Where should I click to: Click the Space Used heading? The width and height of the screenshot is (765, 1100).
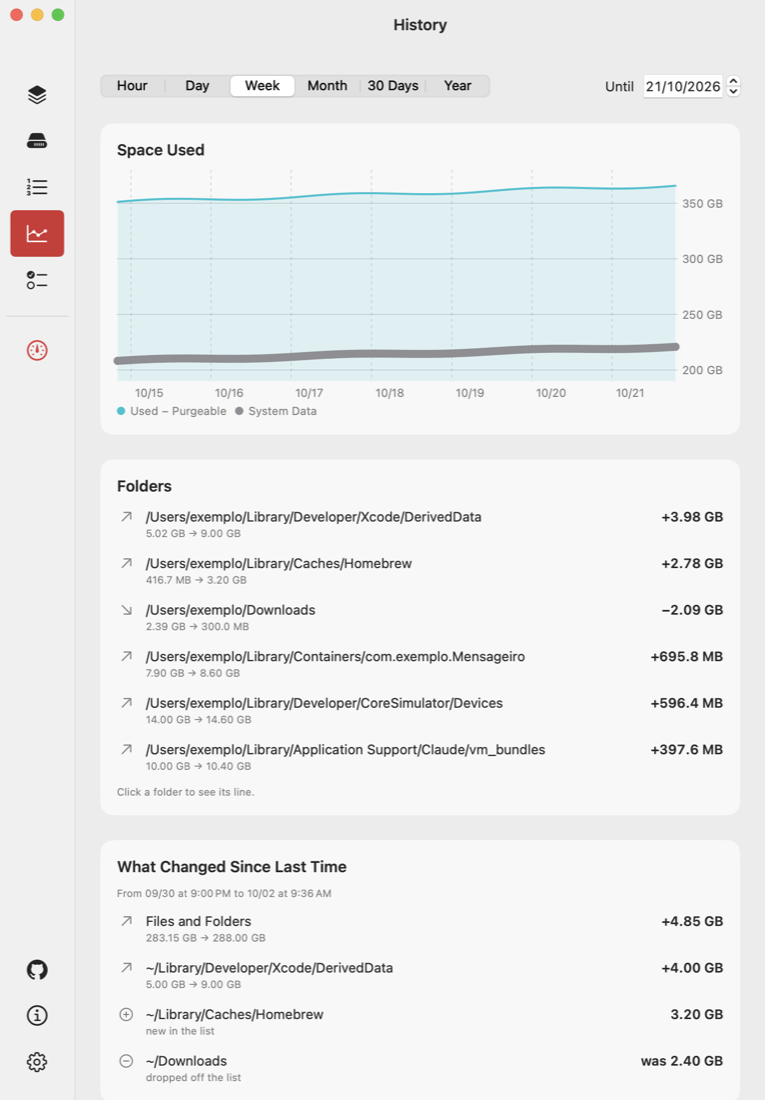click(x=161, y=150)
